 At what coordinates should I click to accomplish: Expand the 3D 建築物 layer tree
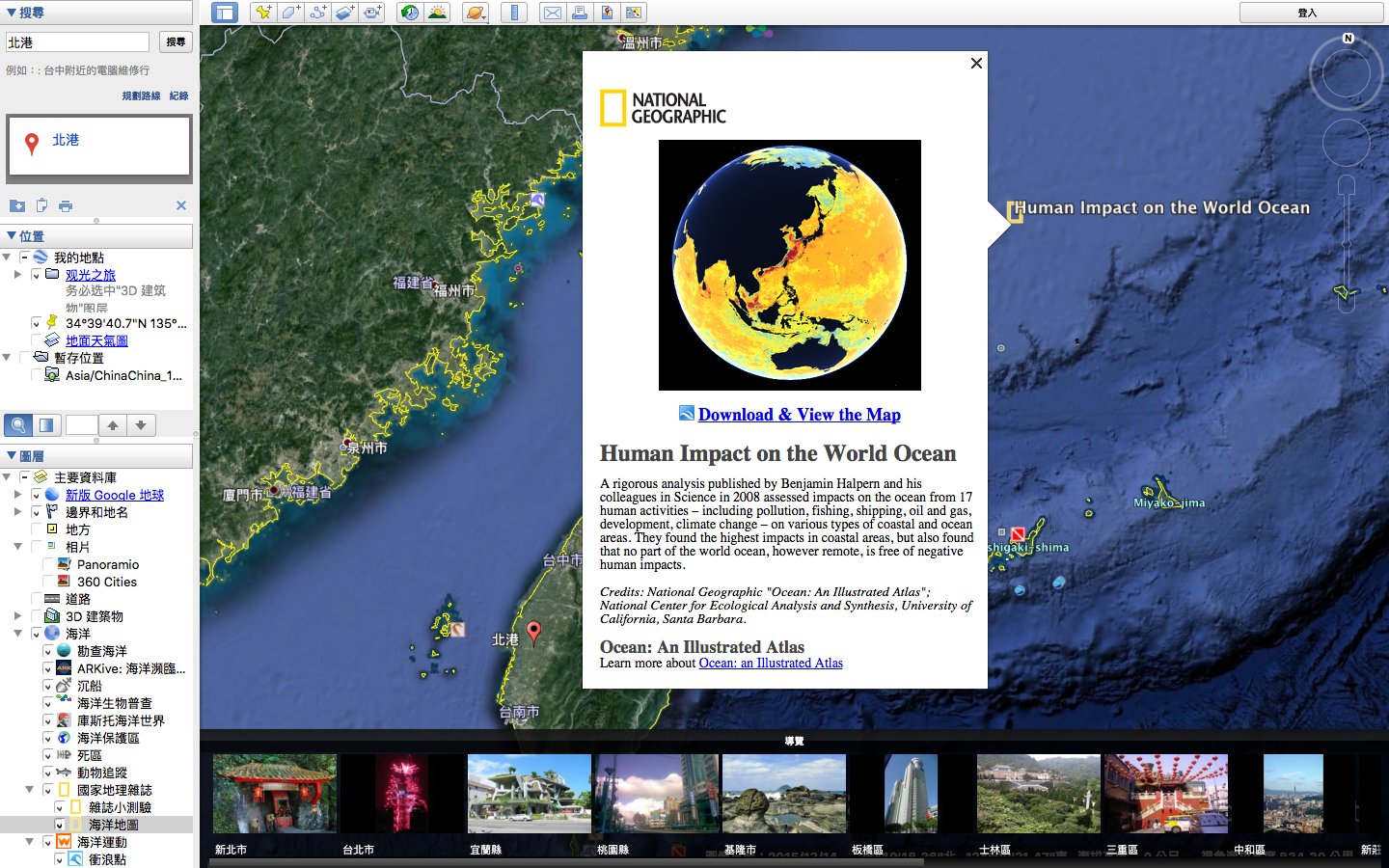tap(17, 616)
